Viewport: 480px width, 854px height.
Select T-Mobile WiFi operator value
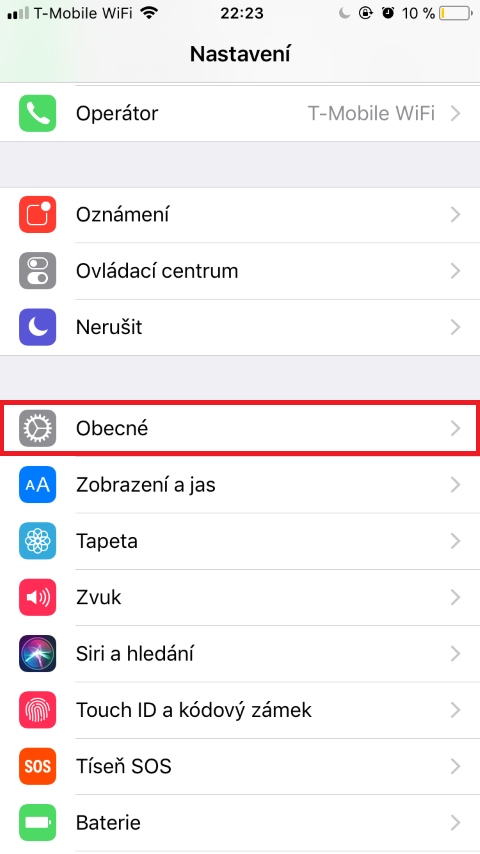click(371, 113)
